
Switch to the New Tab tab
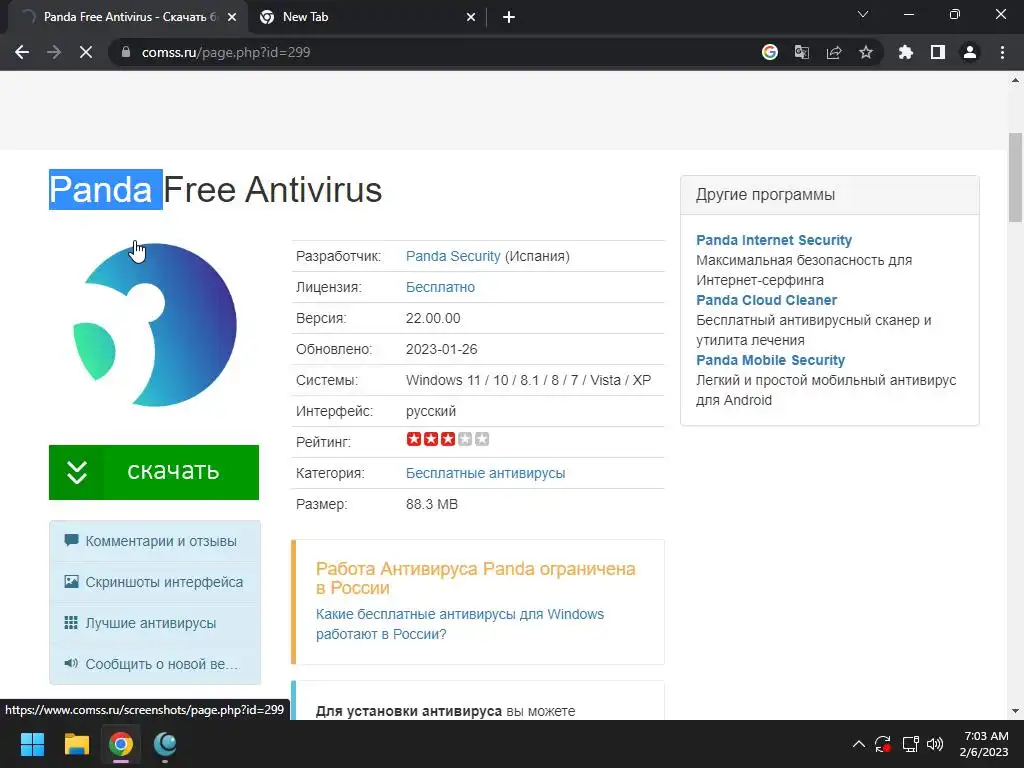click(366, 17)
